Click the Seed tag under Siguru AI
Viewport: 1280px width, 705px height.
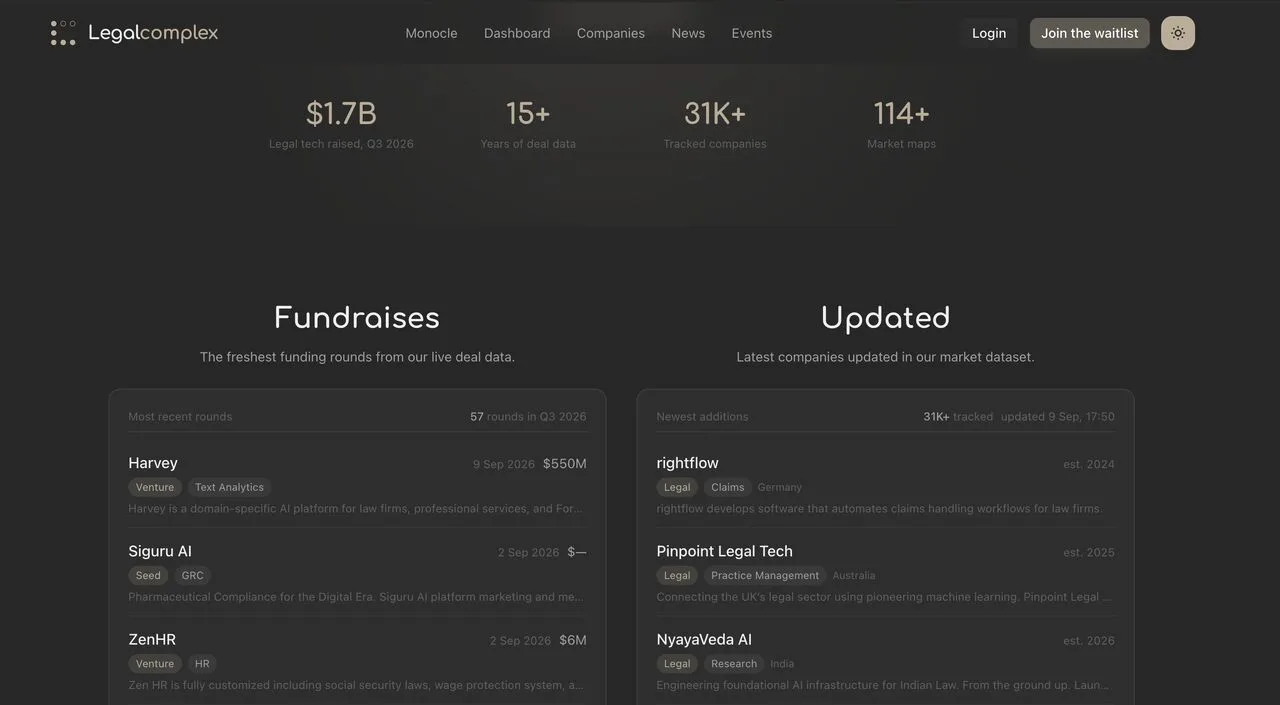[148, 575]
